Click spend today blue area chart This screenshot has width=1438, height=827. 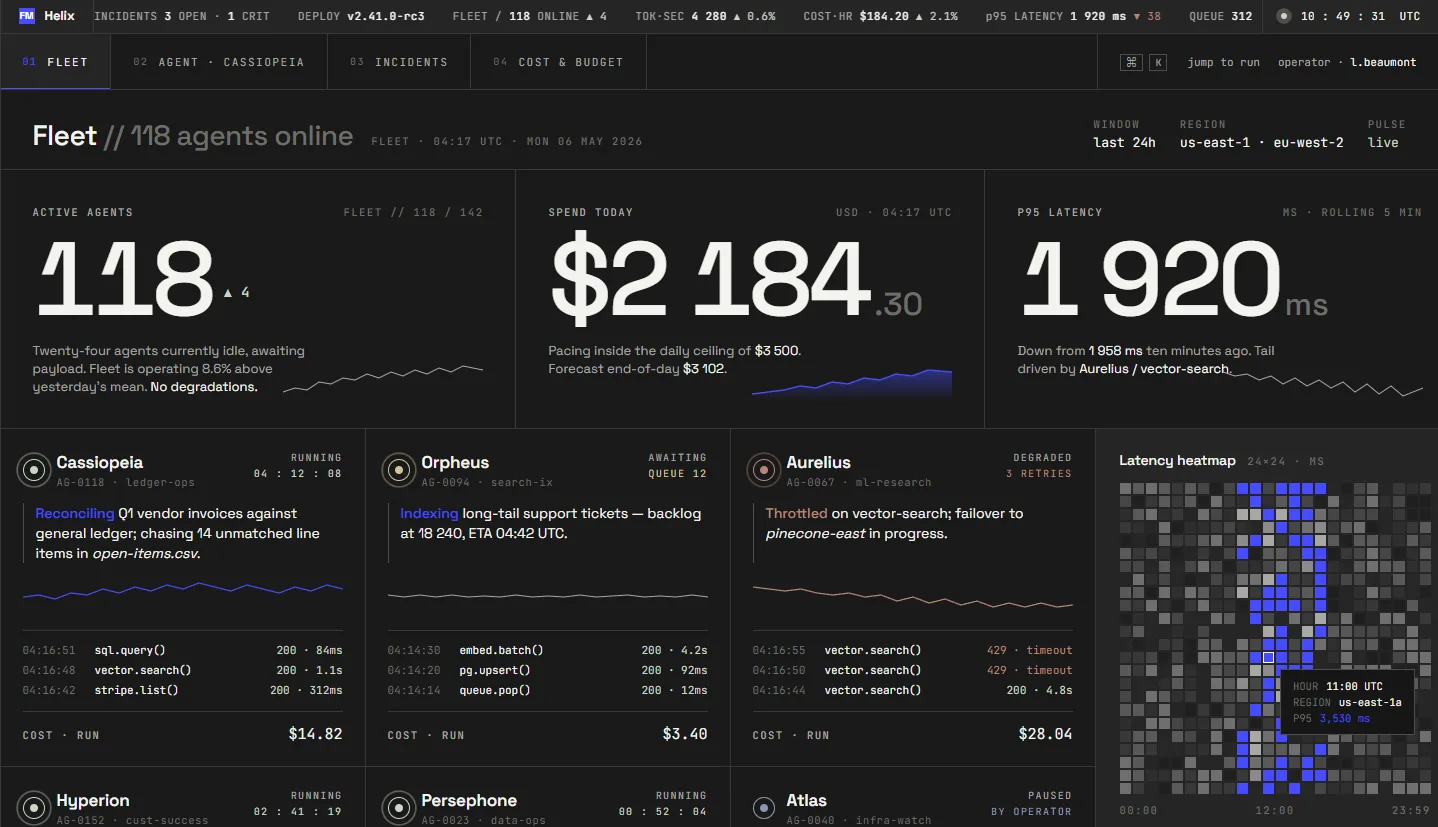coord(852,383)
